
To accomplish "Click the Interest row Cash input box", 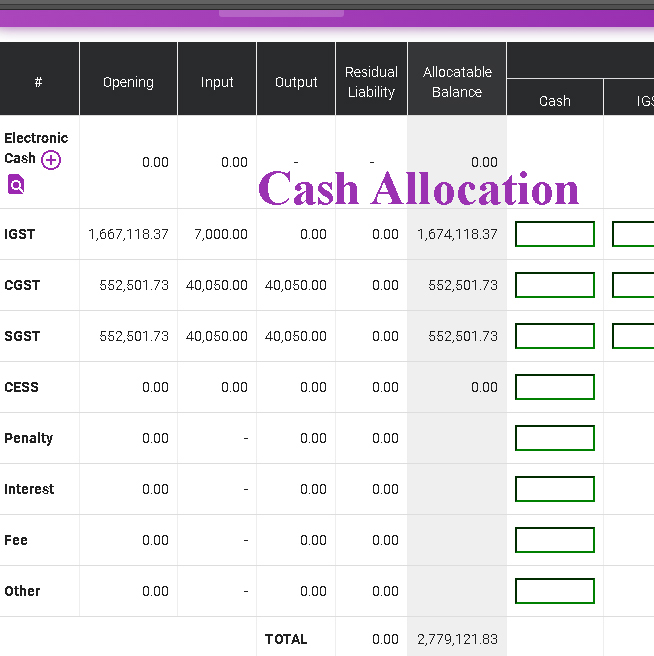I will click(555, 489).
